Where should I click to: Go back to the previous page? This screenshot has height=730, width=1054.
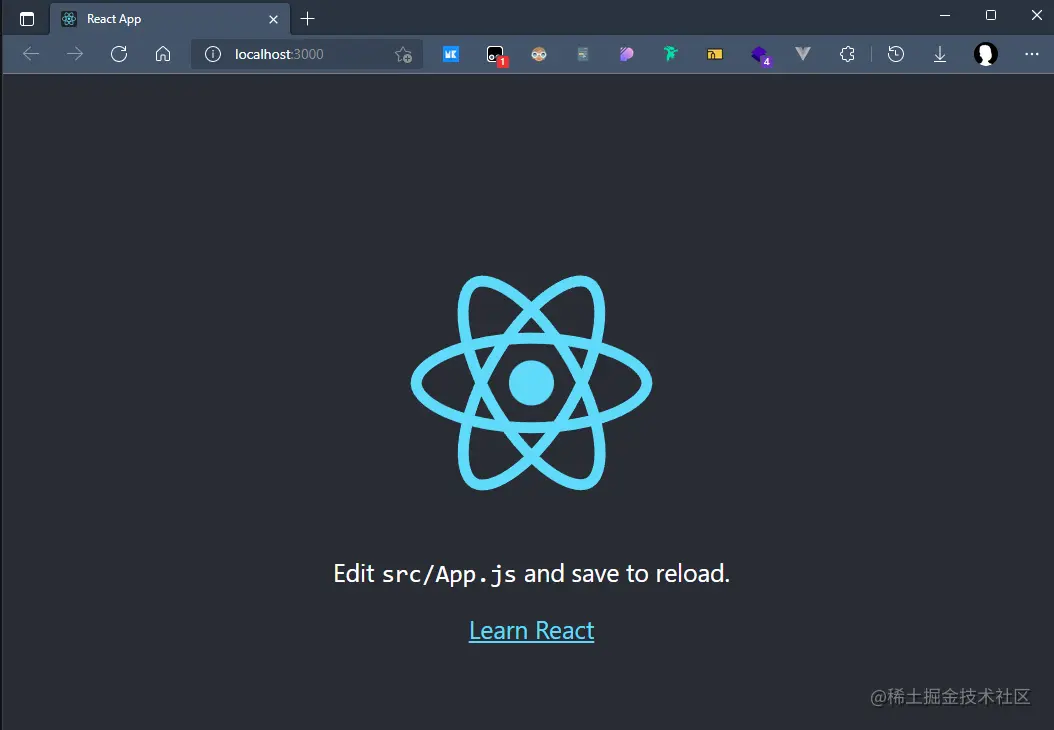click(31, 54)
